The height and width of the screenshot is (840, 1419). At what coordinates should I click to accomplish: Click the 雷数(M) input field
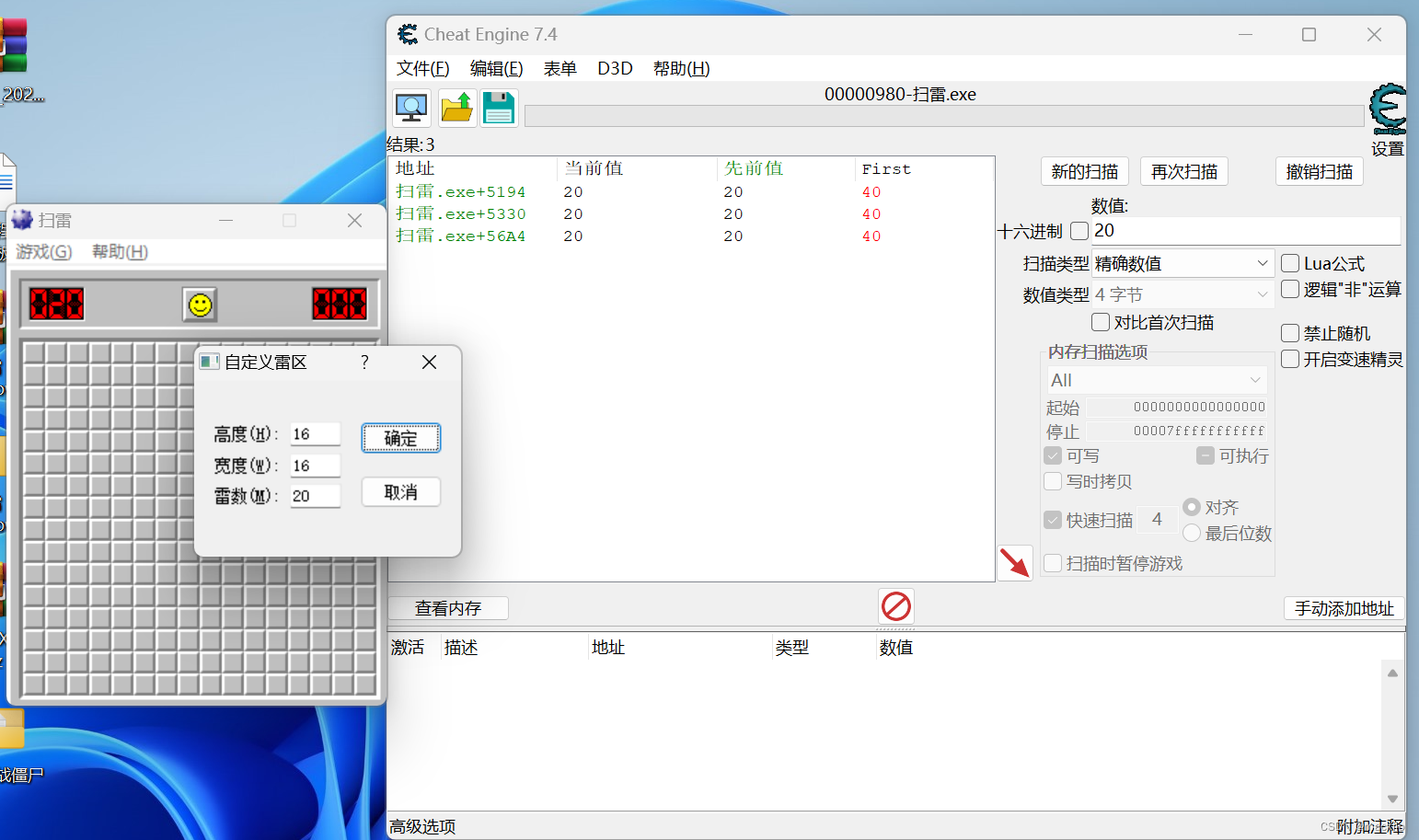[x=316, y=496]
